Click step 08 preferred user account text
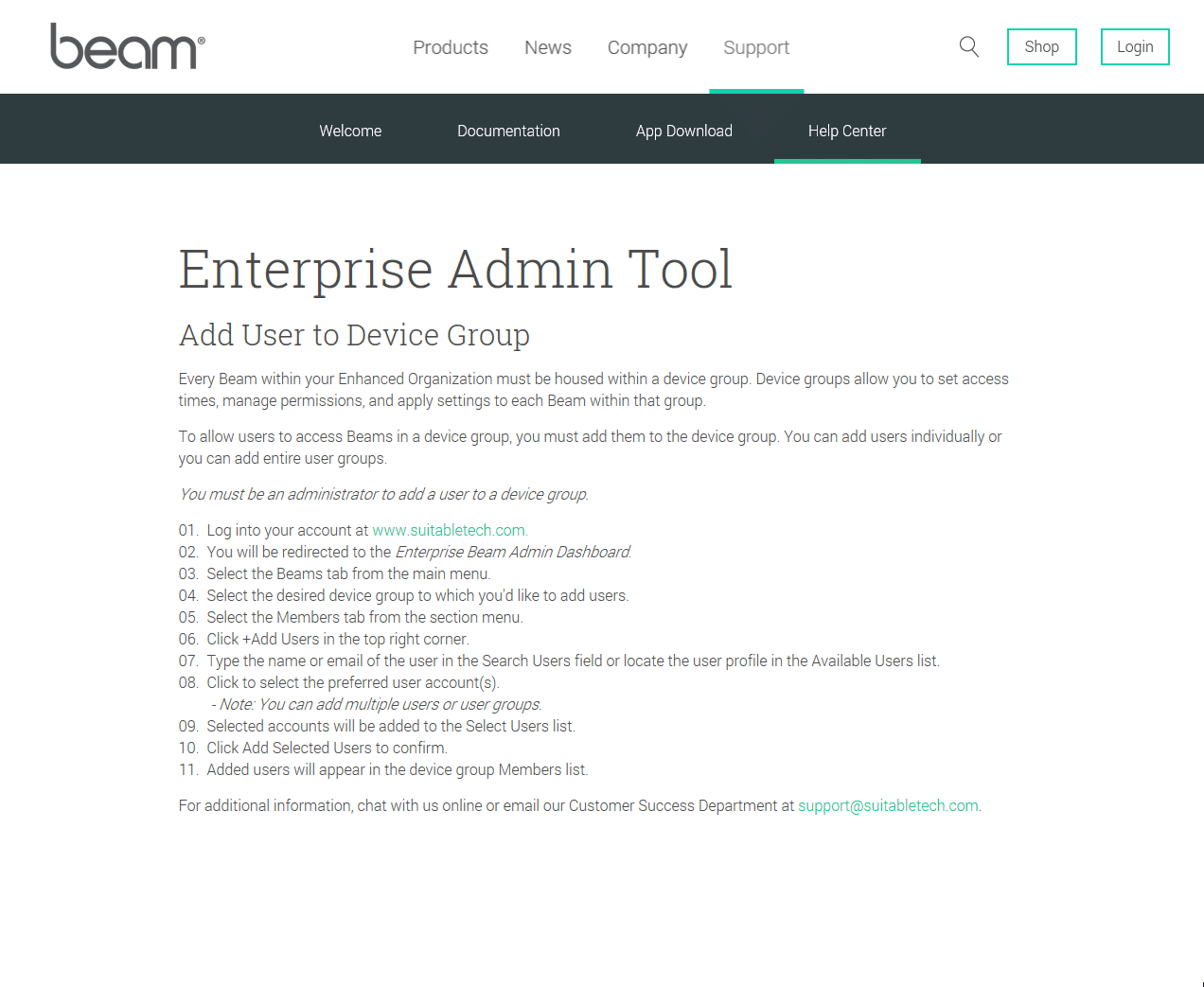The image size is (1204, 987). [339, 682]
